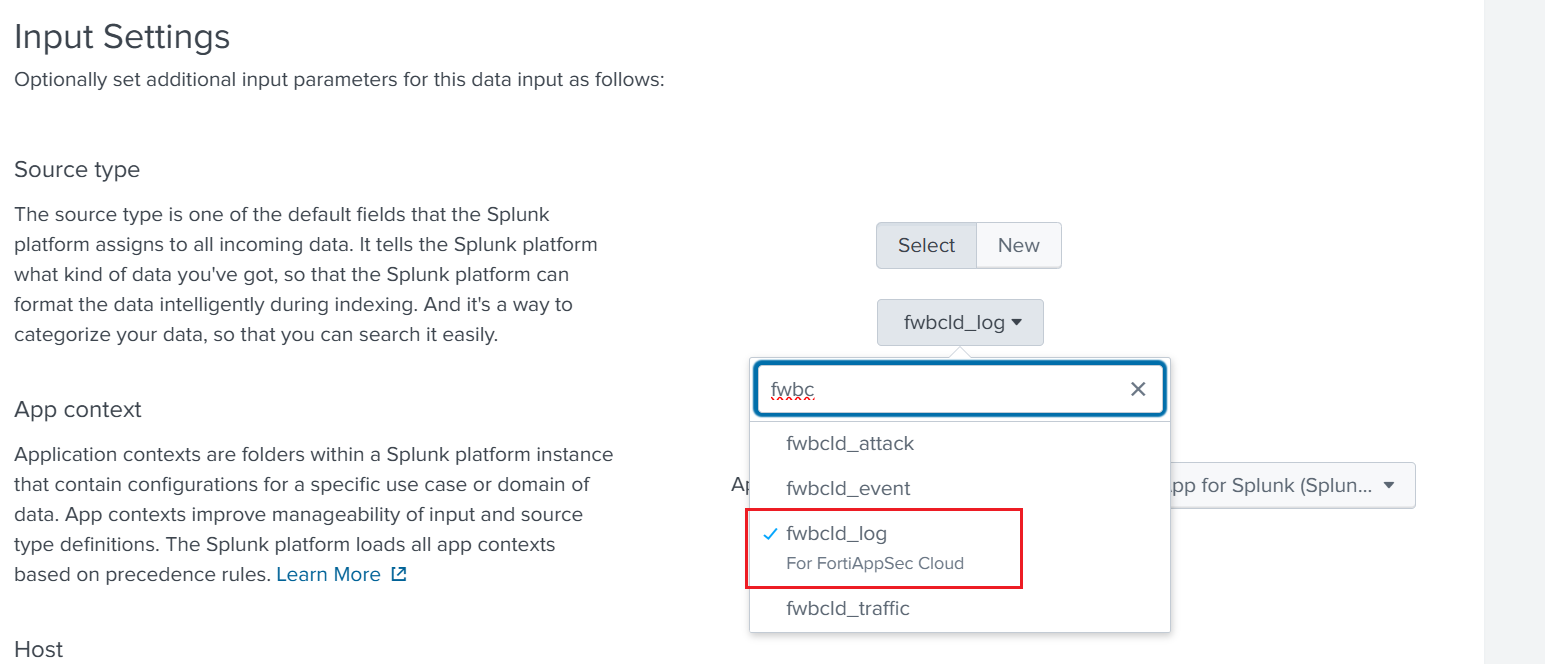Click the App context section title
The width and height of the screenshot is (1545, 664).
point(78,409)
